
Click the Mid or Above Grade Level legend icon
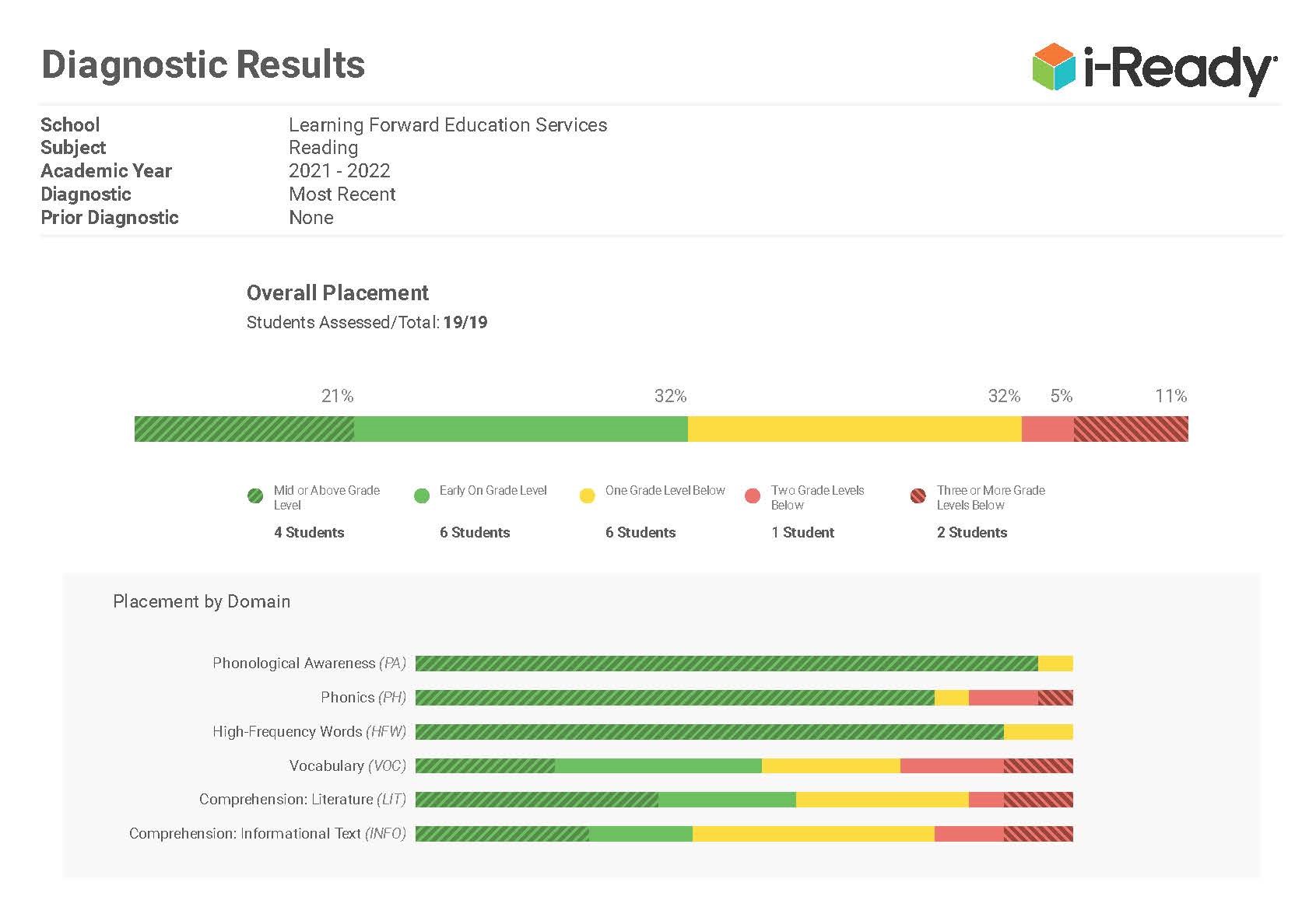[x=255, y=496]
